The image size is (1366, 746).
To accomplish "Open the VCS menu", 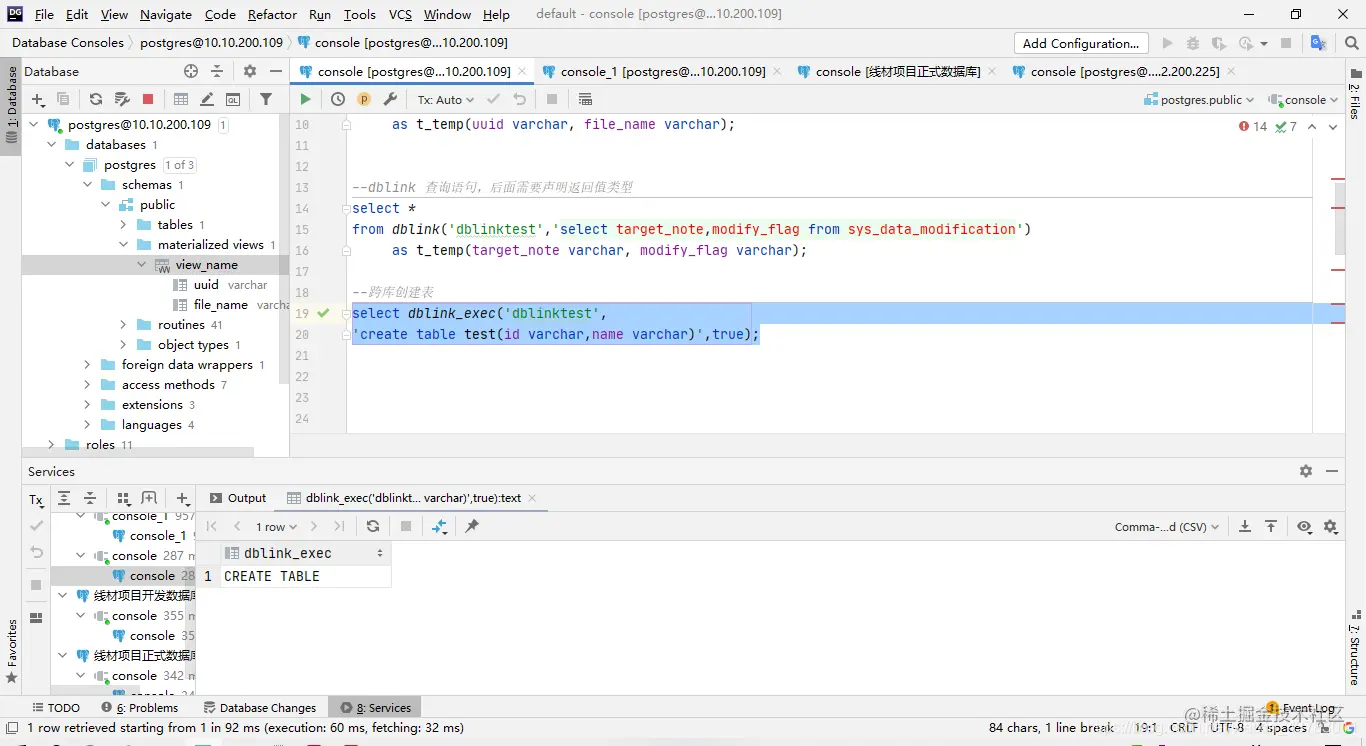I will 400,14.
